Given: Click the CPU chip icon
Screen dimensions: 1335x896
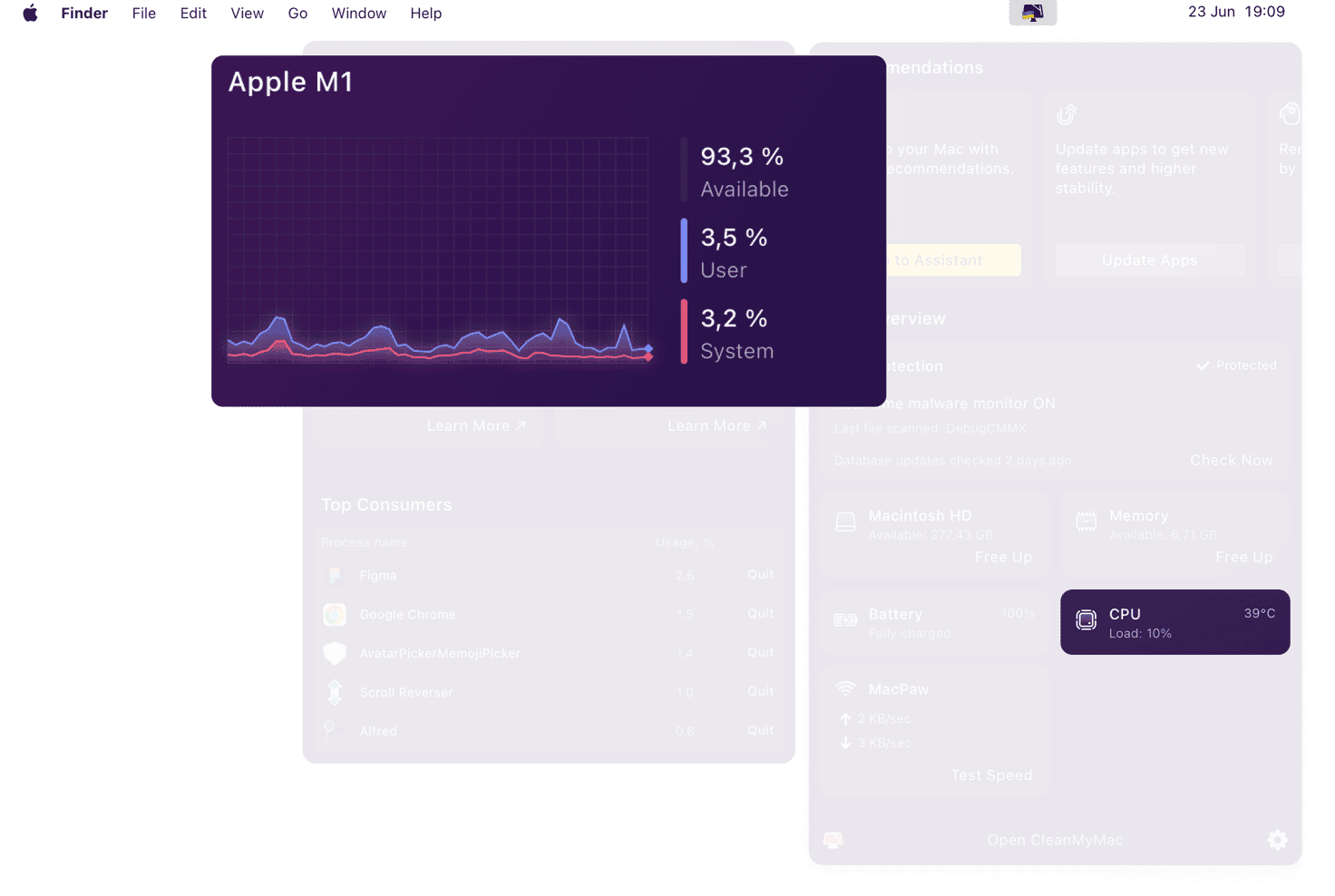Looking at the screenshot, I should (1086, 620).
